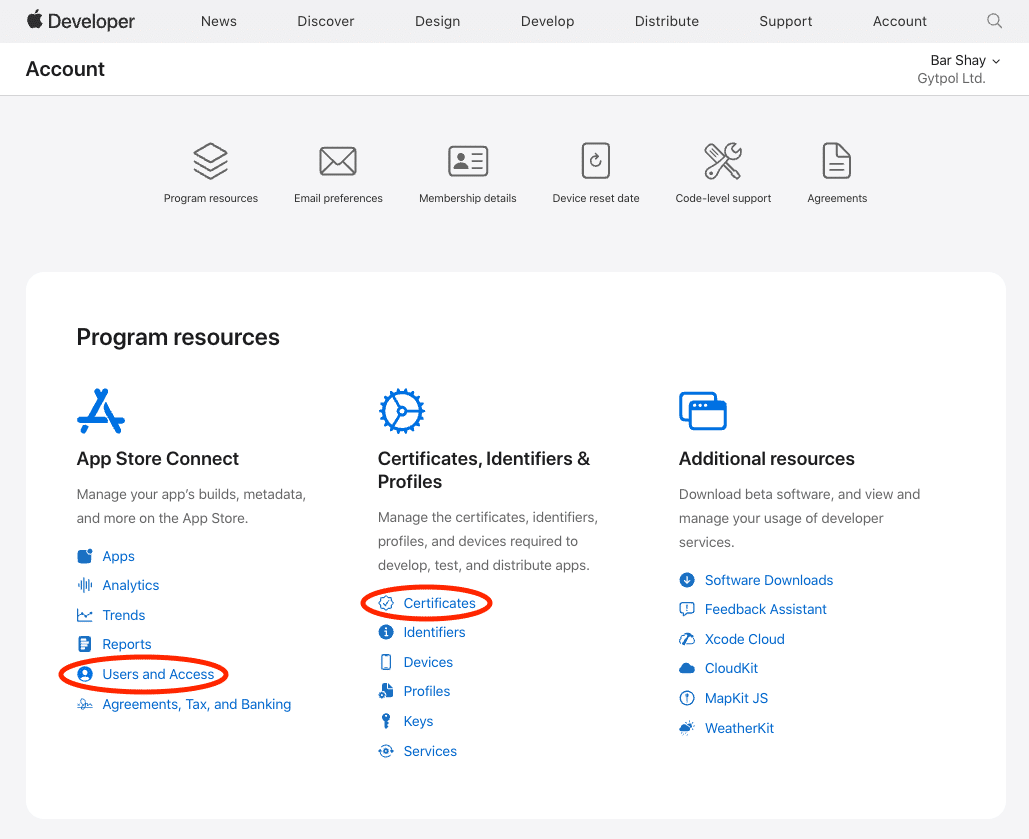
Task: Click the Agreements document icon
Action: click(x=837, y=161)
